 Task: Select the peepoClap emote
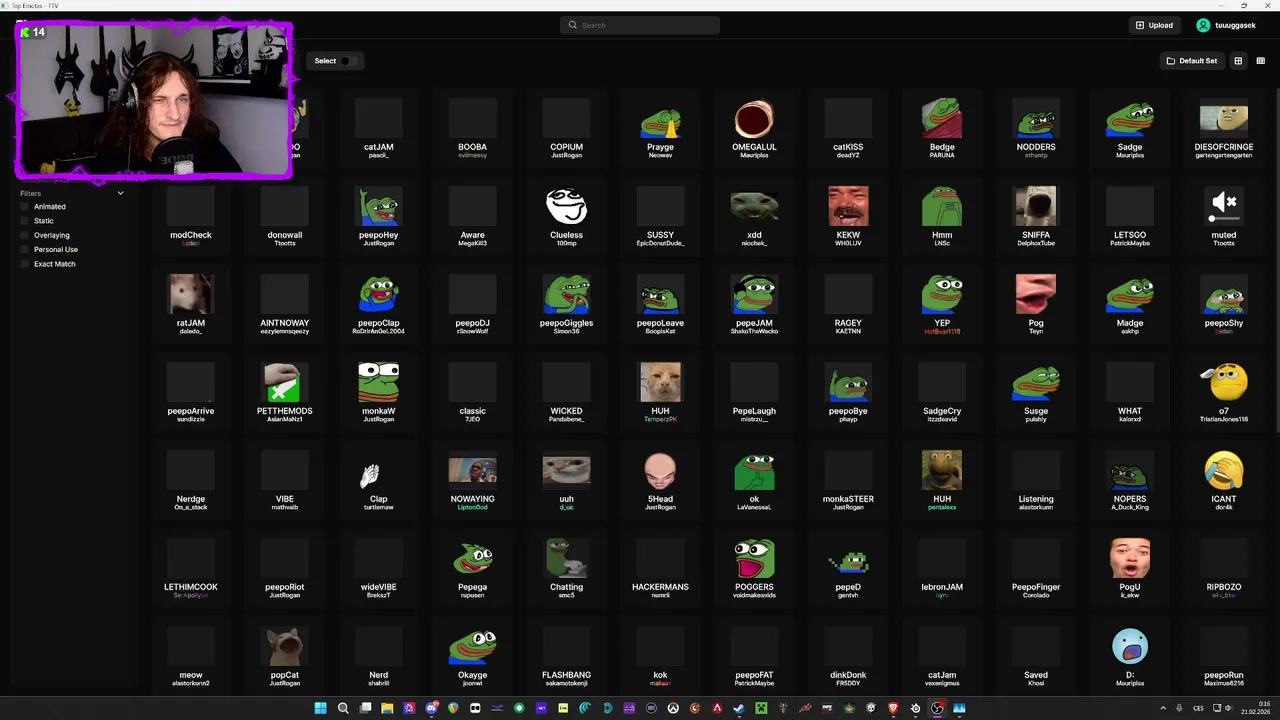tap(378, 303)
